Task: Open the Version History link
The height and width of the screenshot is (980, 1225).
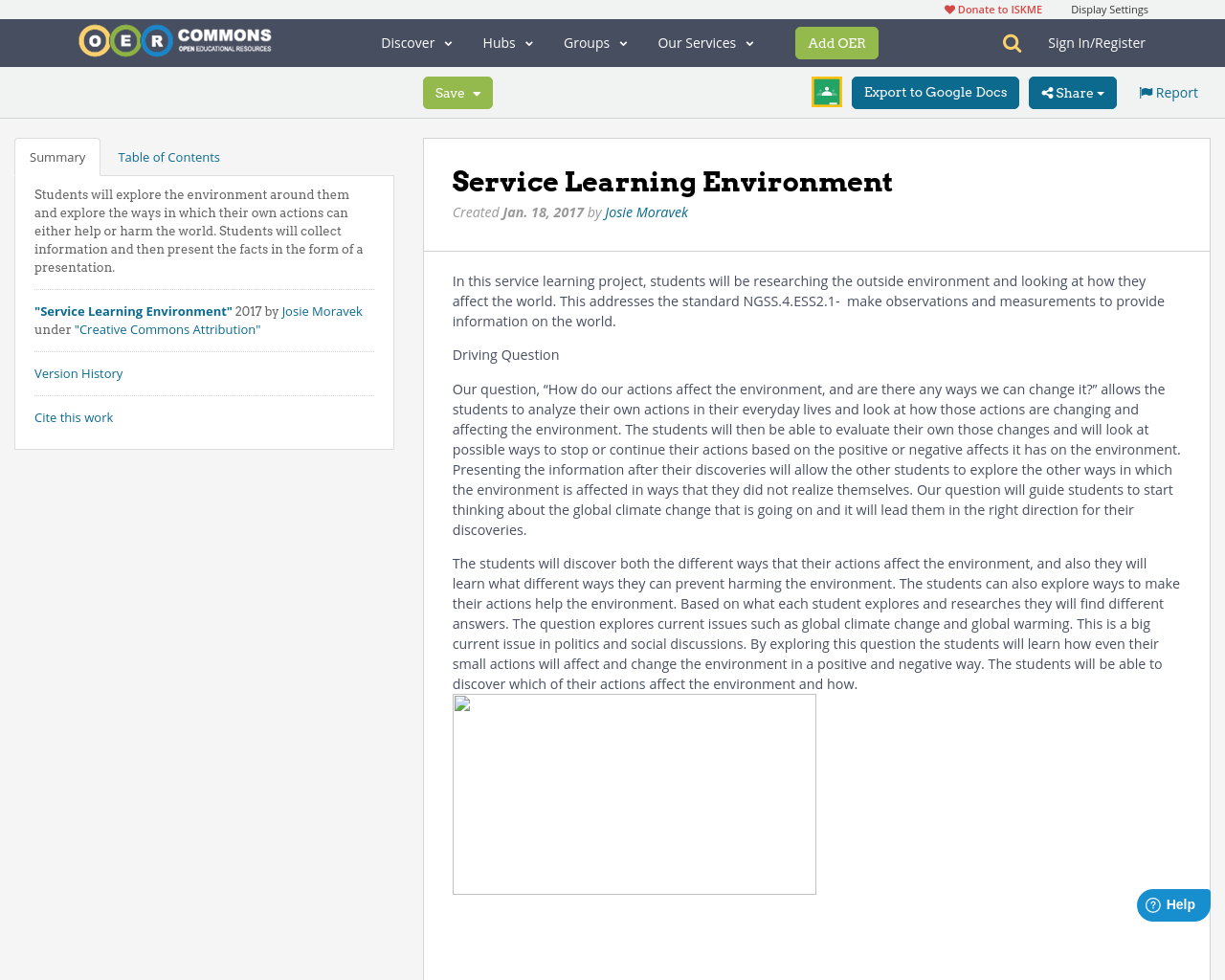Action: [78, 373]
